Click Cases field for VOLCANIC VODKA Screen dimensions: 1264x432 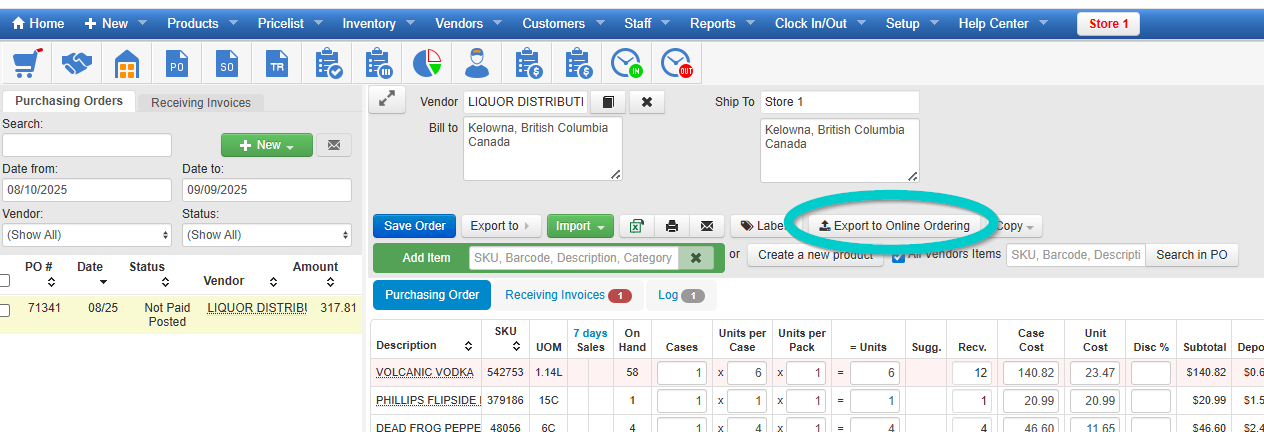[x=682, y=373]
